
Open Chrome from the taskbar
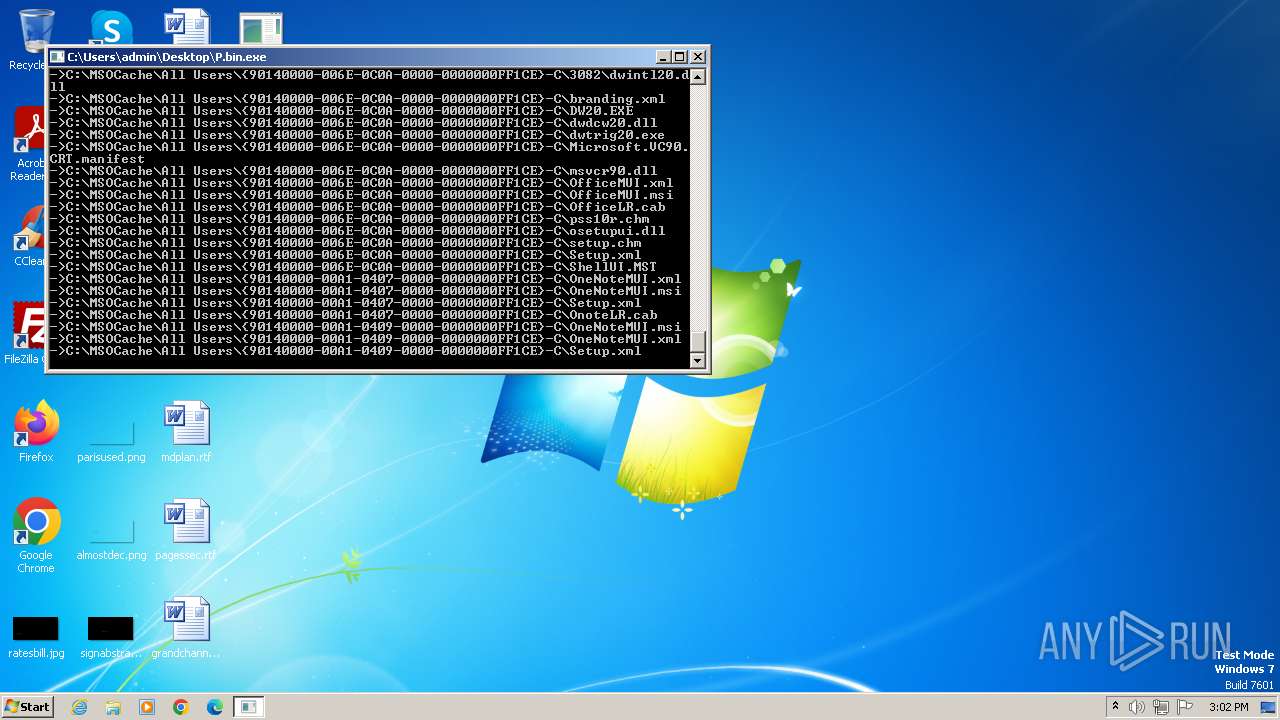tap(181, 707)
